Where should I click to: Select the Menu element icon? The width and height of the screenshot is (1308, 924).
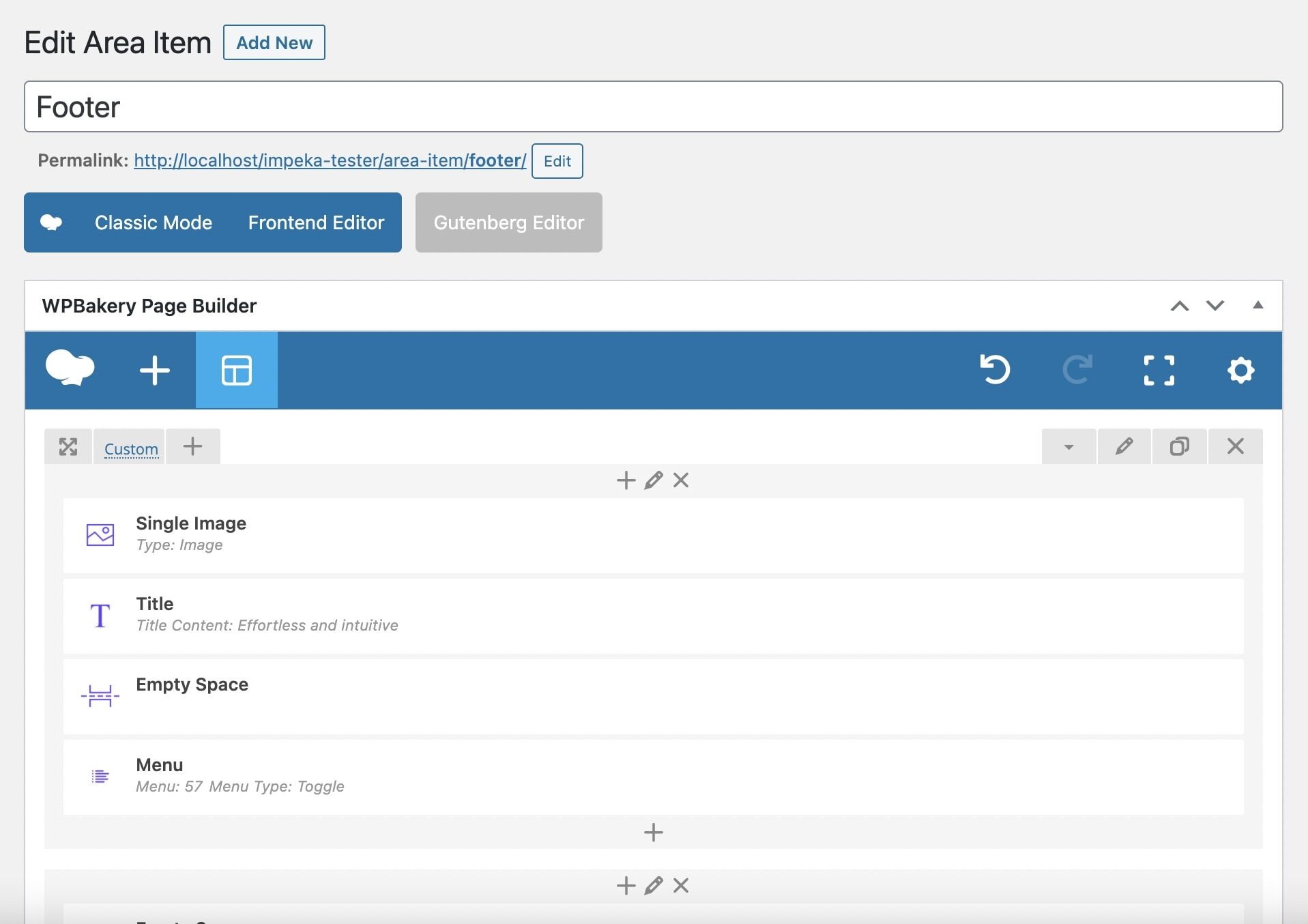[100, 777]
